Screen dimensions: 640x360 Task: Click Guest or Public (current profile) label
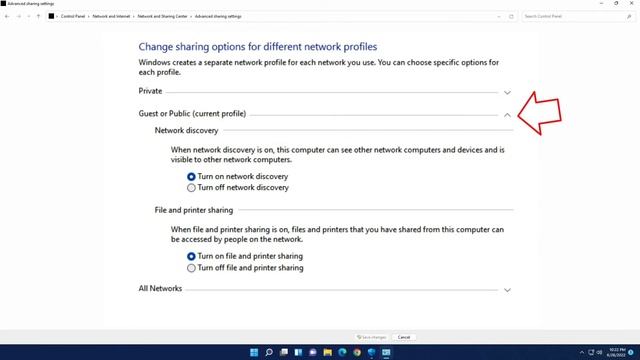(192, 113)
